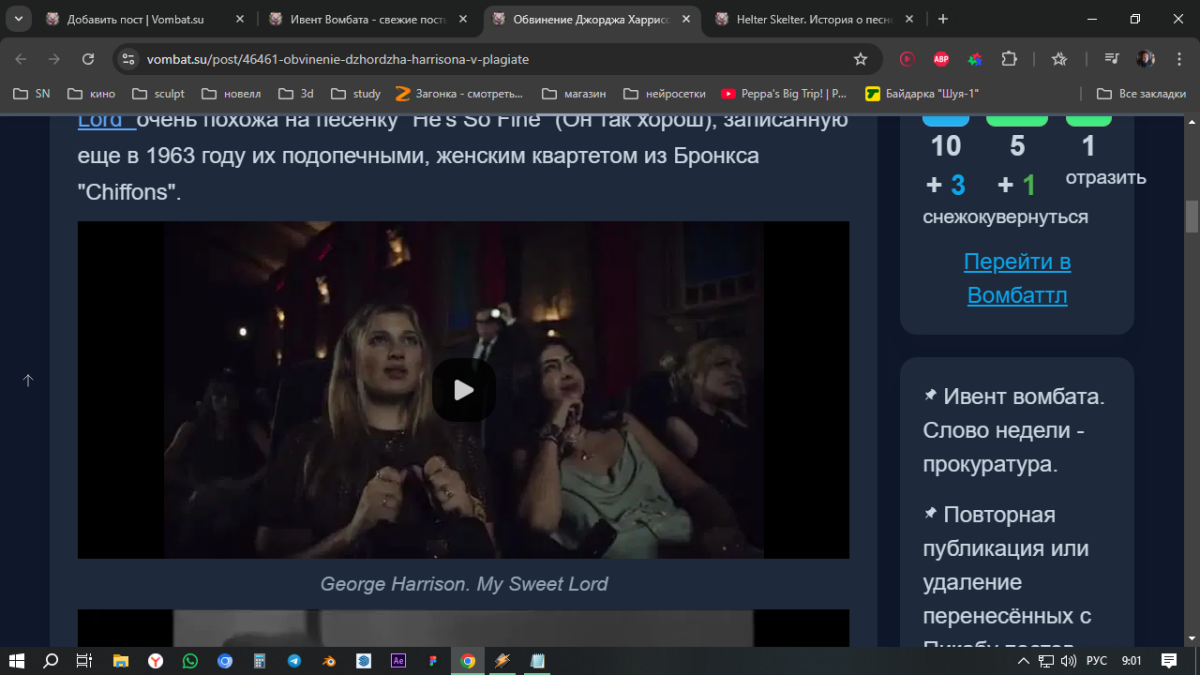Close the 'Helter Skelter' tab
Screen dimensions: 1200x675
click(911, 19)
